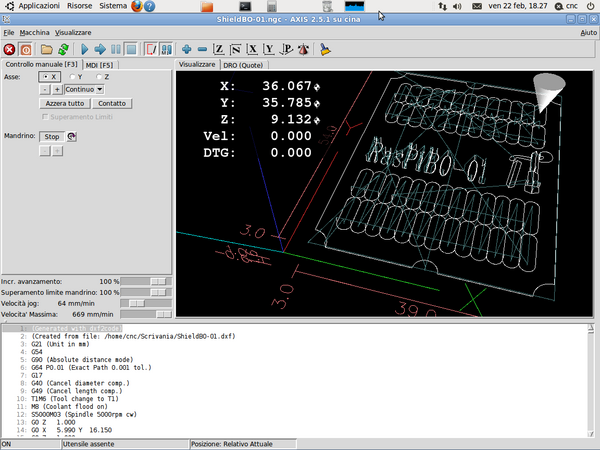Image resolution: width=600 pixels, height=450 pixels.
Task: Clear live plot with broom icon
Action: coord(325,48)
